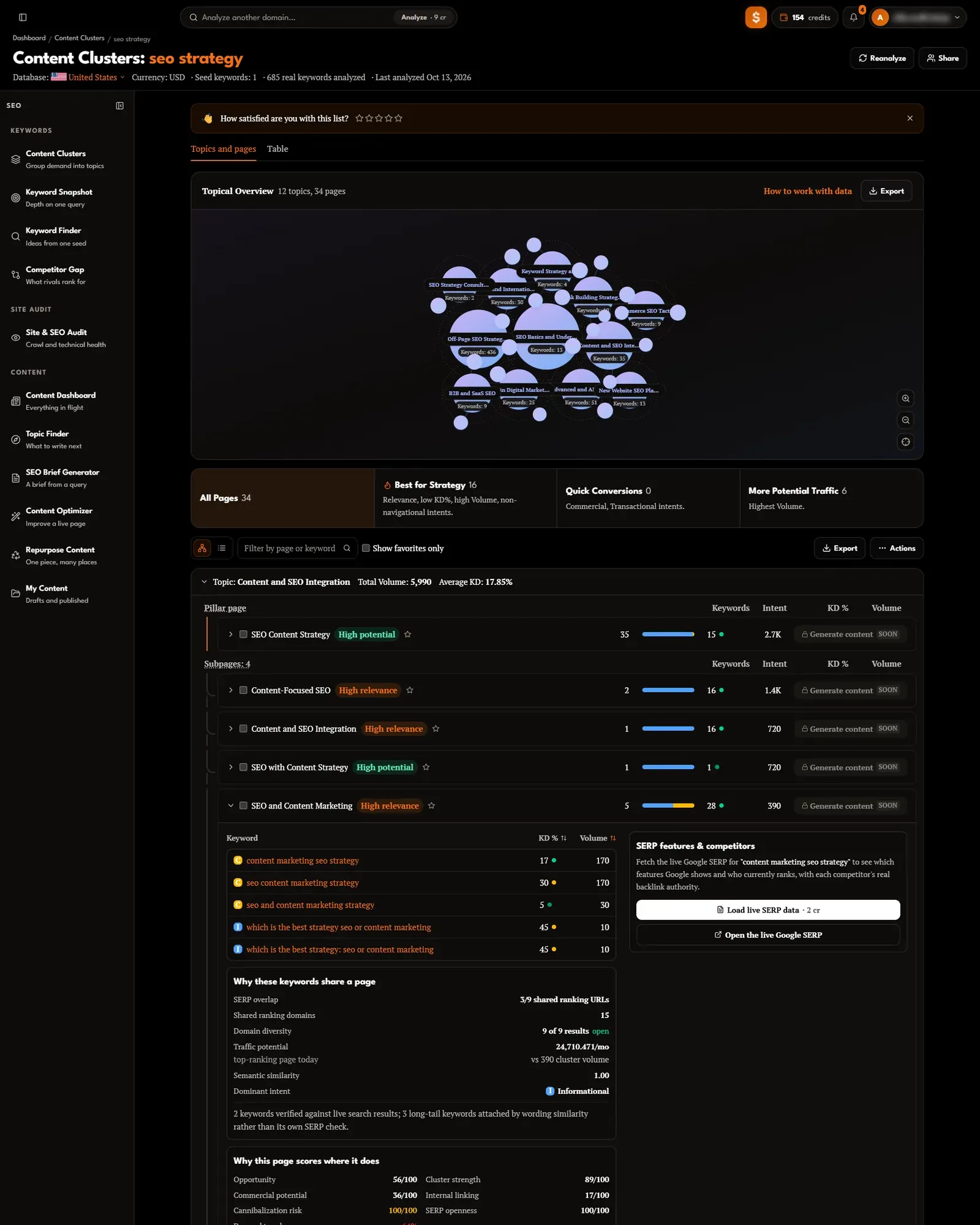Select the Best for Strategy filter tab
The image size is (980, 1225).
[466, 498]
